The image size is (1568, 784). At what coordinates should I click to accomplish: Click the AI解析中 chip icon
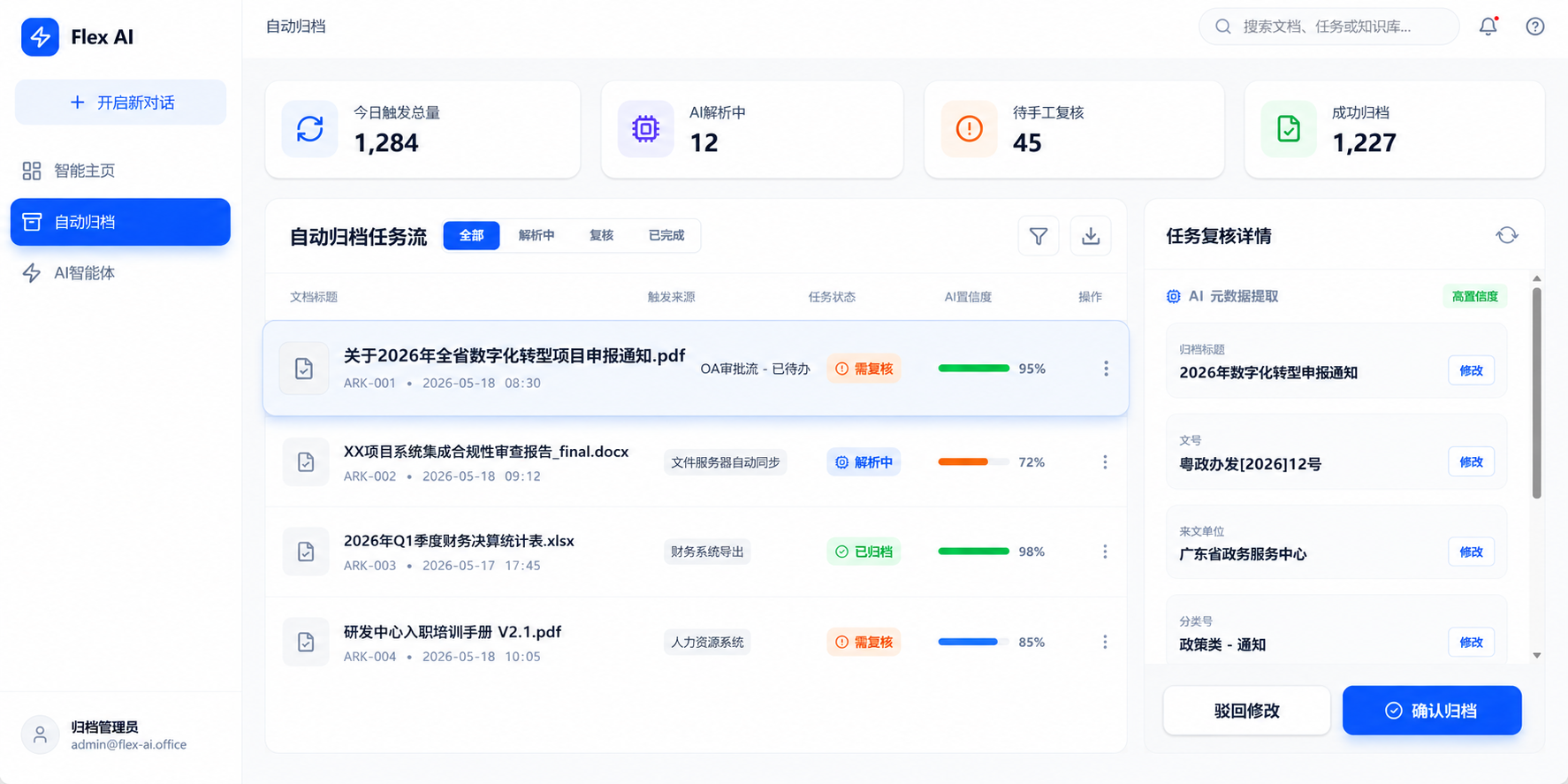(645, 129)
